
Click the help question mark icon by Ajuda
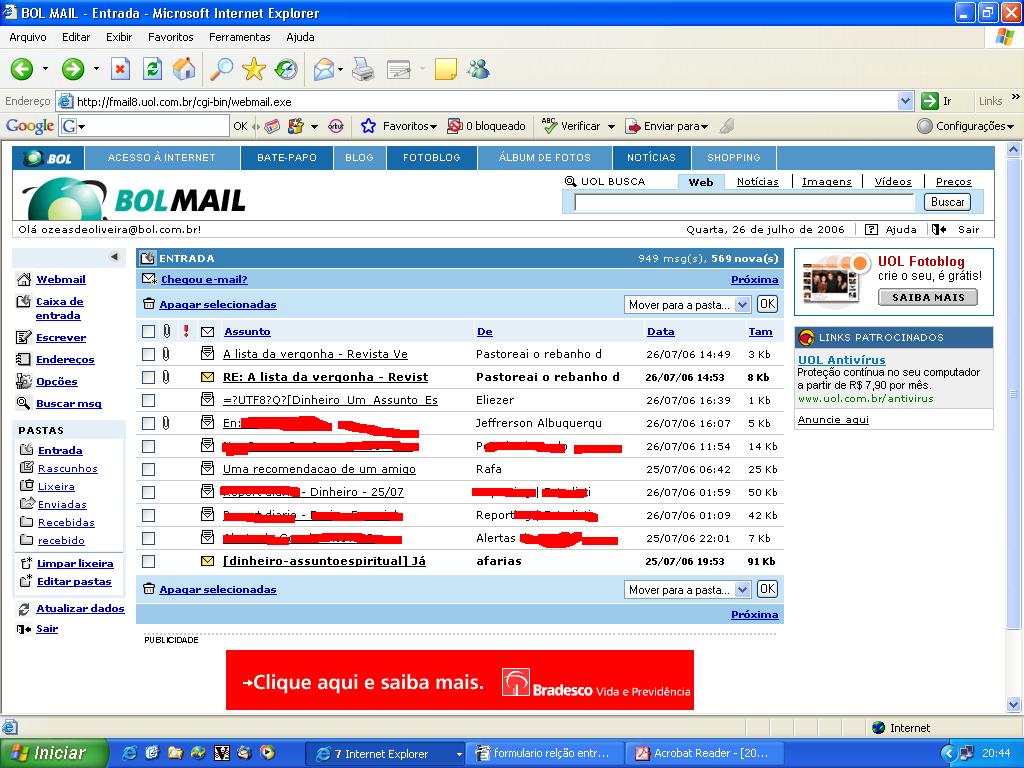[871, 229]
